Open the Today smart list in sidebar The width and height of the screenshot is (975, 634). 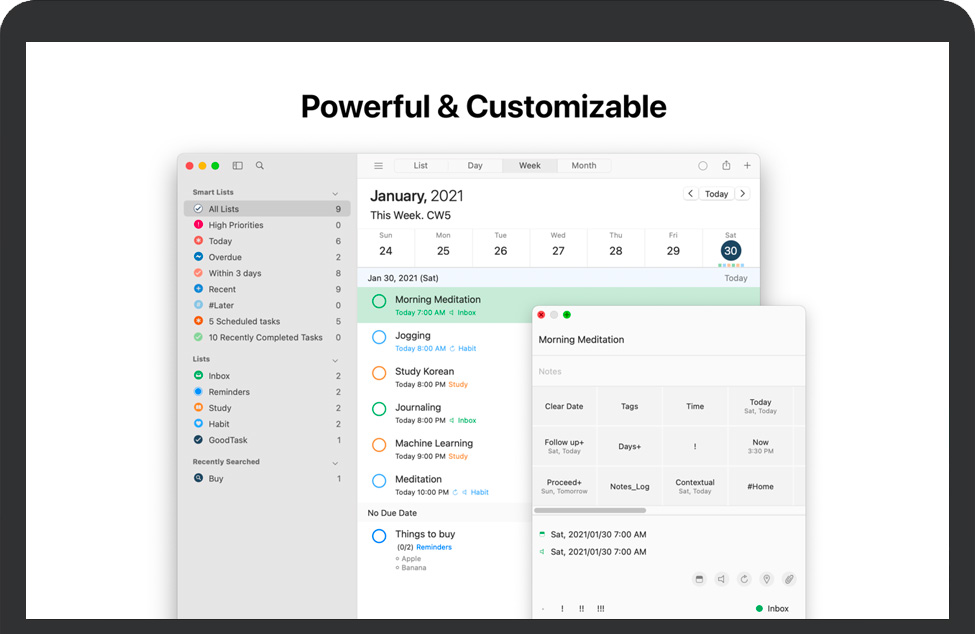[267, 241]
